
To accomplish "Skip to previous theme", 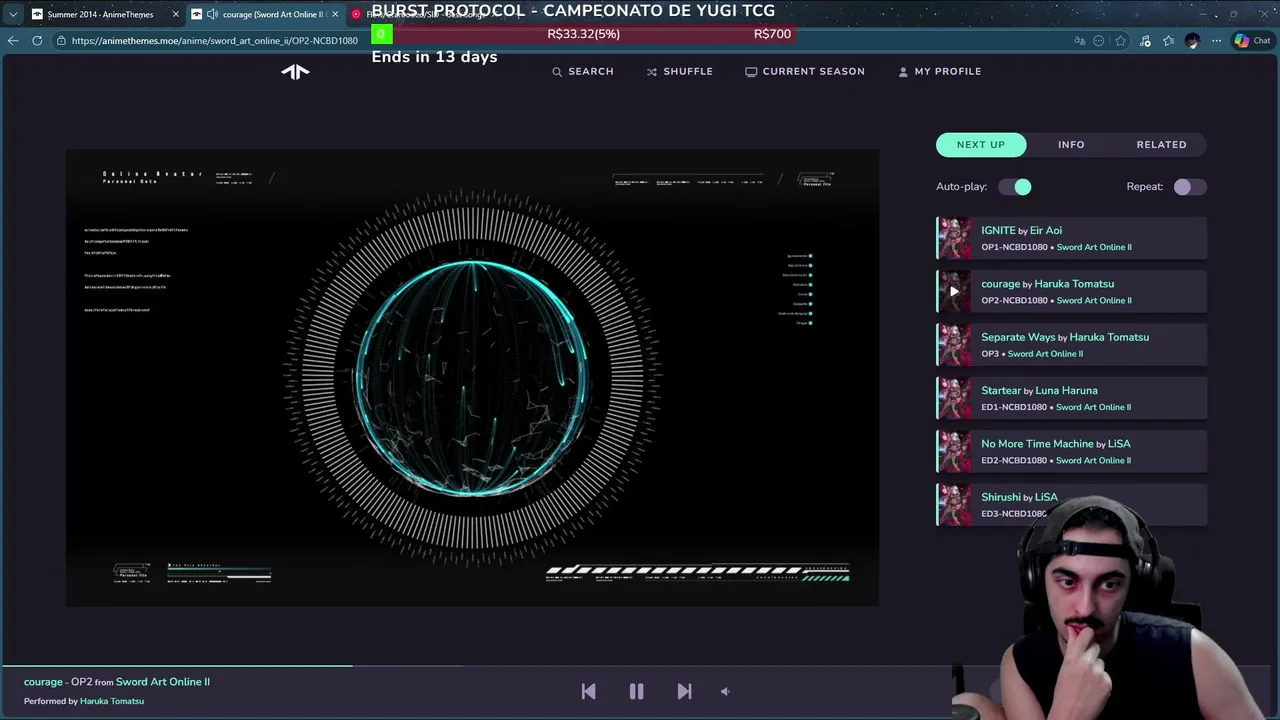I will (x=588, y=691).
